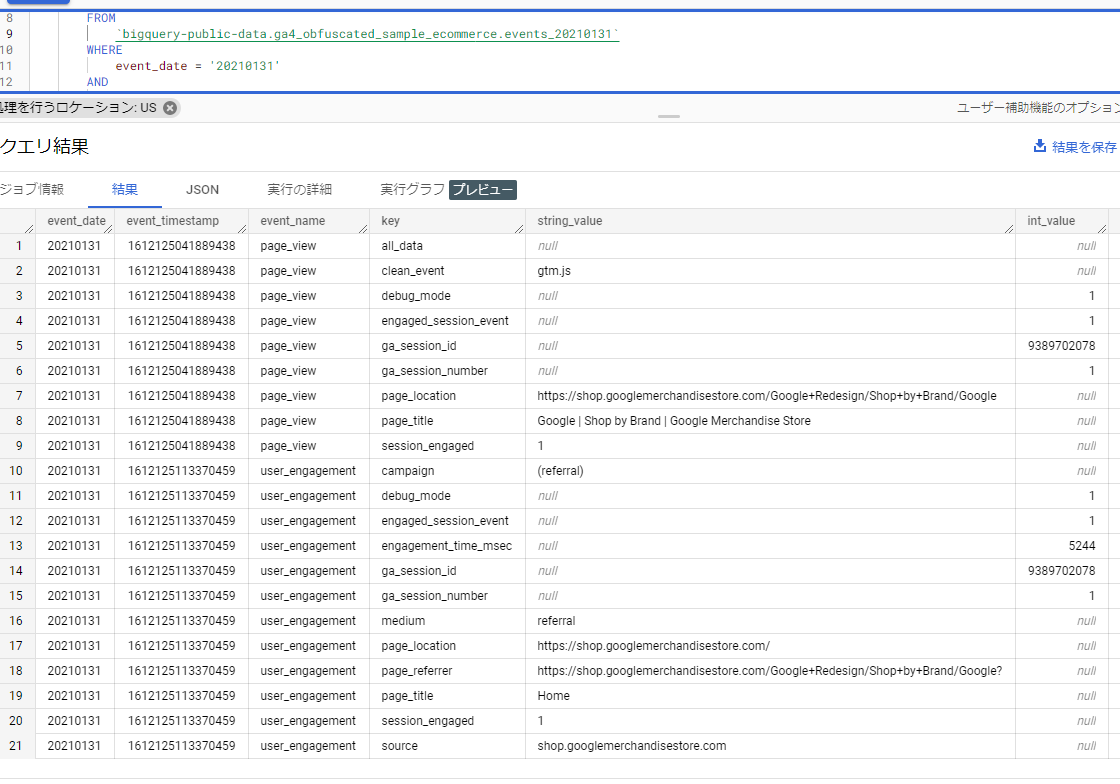This screenshot has width=1120, height=784.
Task: Click line number 9 in editor gutter
Action: [9, 34]
